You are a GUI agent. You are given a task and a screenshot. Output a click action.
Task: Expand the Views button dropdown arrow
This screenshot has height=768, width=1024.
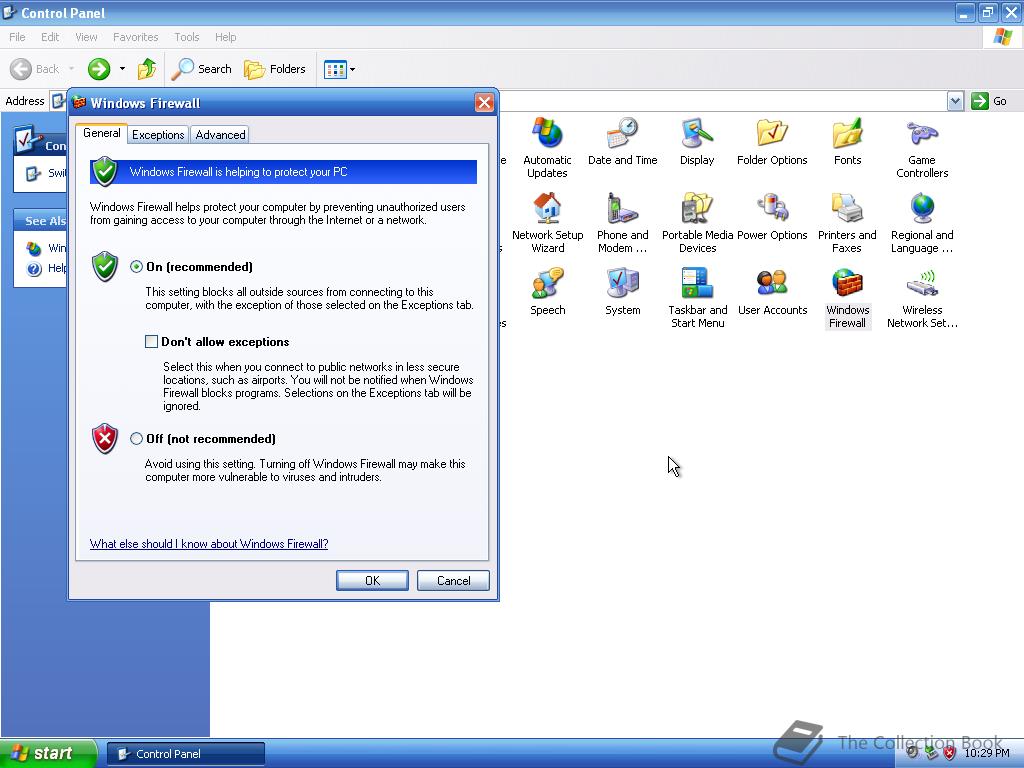(x=353, y=69)
